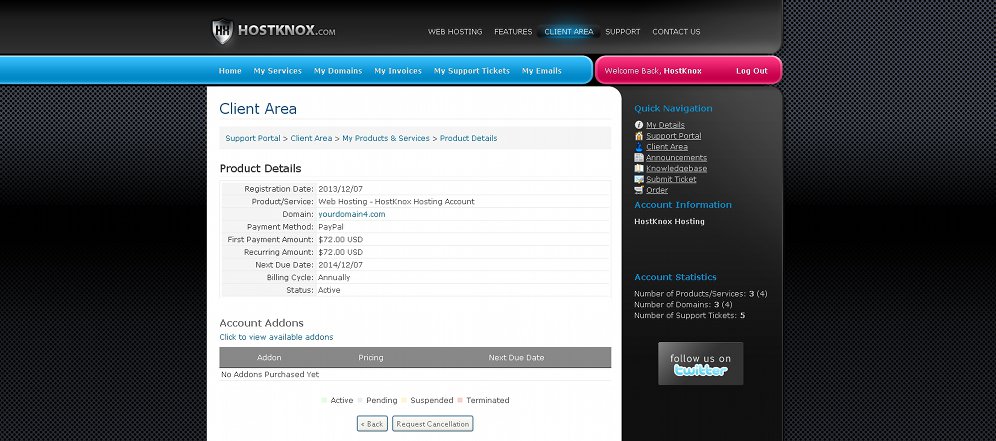Screen dimensions: 996x441
Task: Click the Next Due Date column header
Action: click(516, 358)
